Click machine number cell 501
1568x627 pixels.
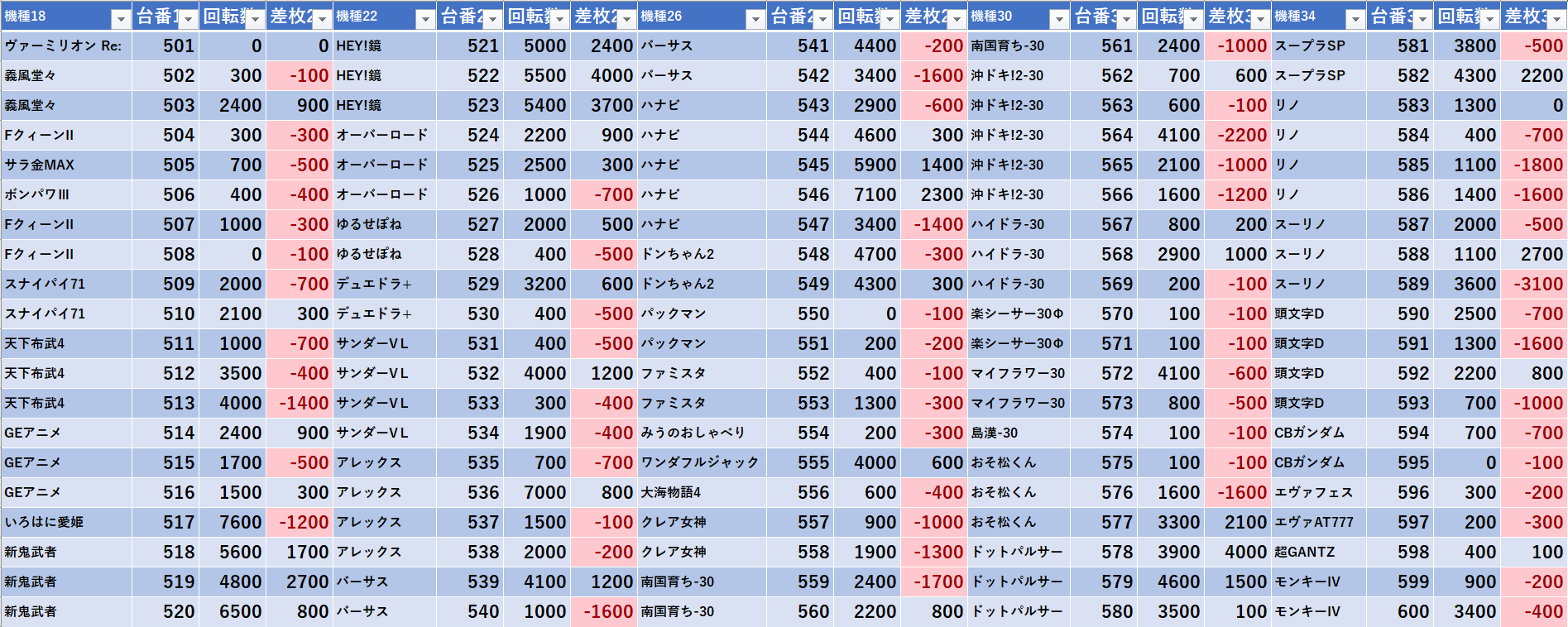165,46
